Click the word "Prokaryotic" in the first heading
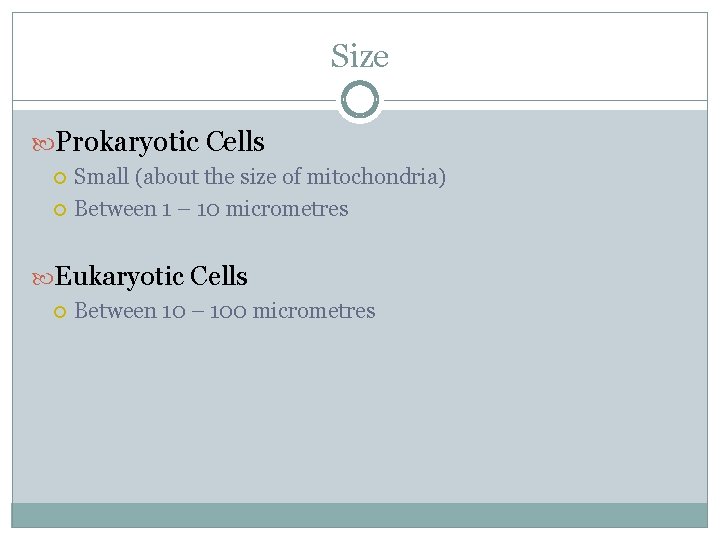The width and height of the screenshot is (720, 540). tap(128, 142)
